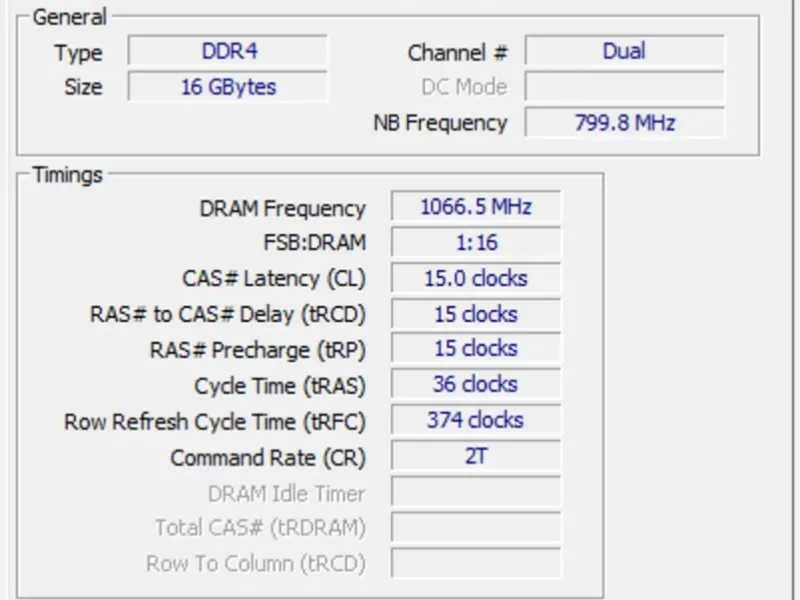Click the CAS# Latency (CL) label
Image resolution: width=800 pixels, height=600 pixels.
click(274, 279)
